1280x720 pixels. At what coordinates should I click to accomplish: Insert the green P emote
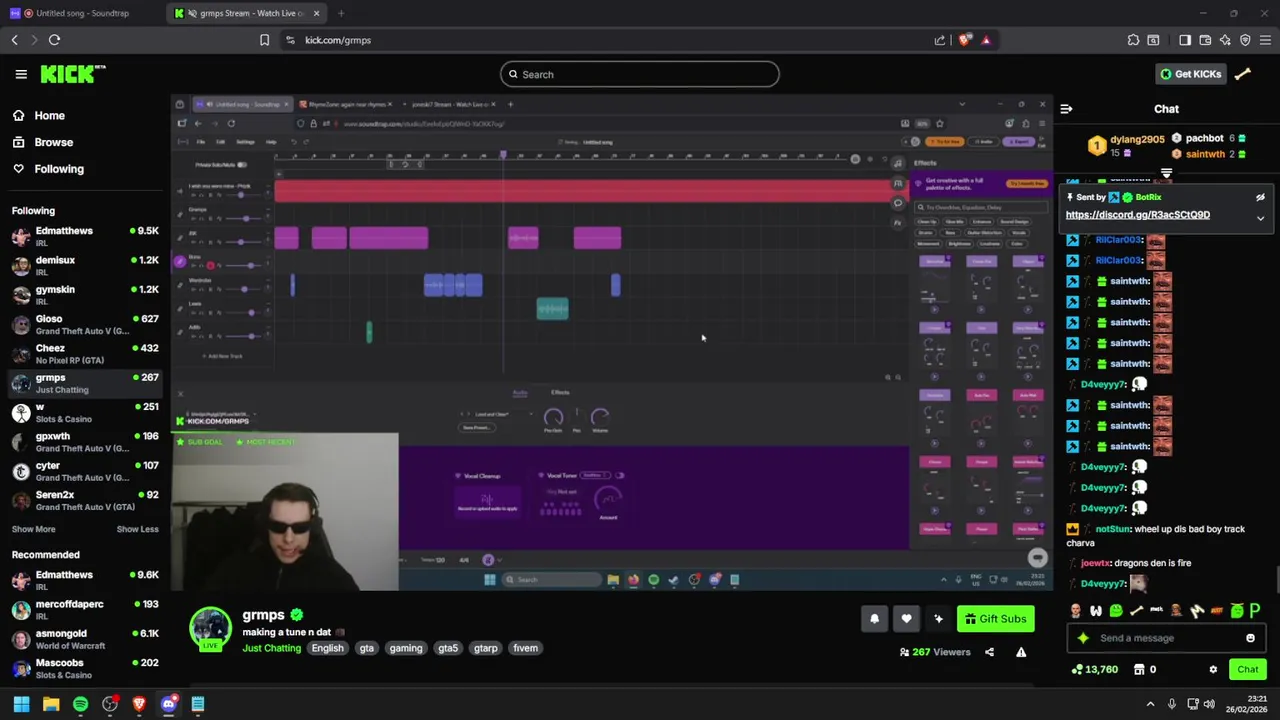click(x=1255, y=611)
